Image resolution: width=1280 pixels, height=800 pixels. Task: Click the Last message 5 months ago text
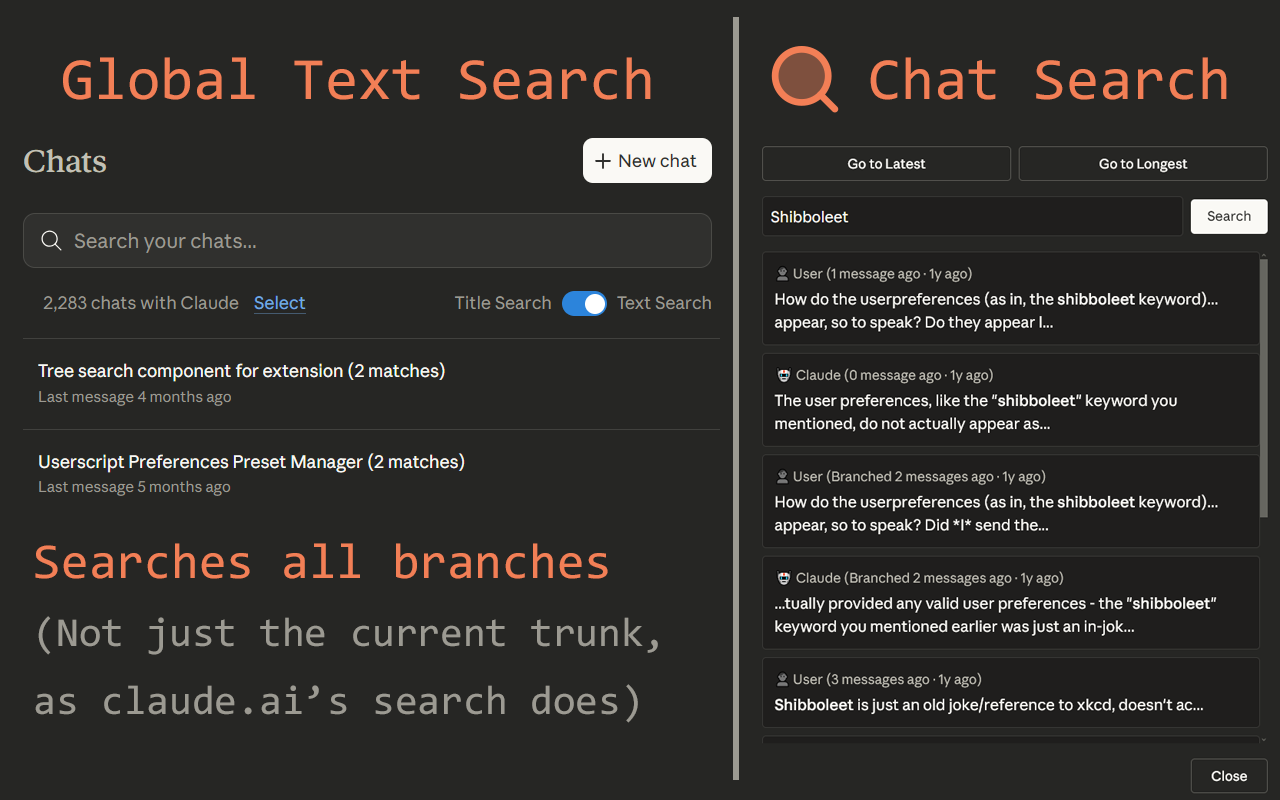click(x=134, y=487)
